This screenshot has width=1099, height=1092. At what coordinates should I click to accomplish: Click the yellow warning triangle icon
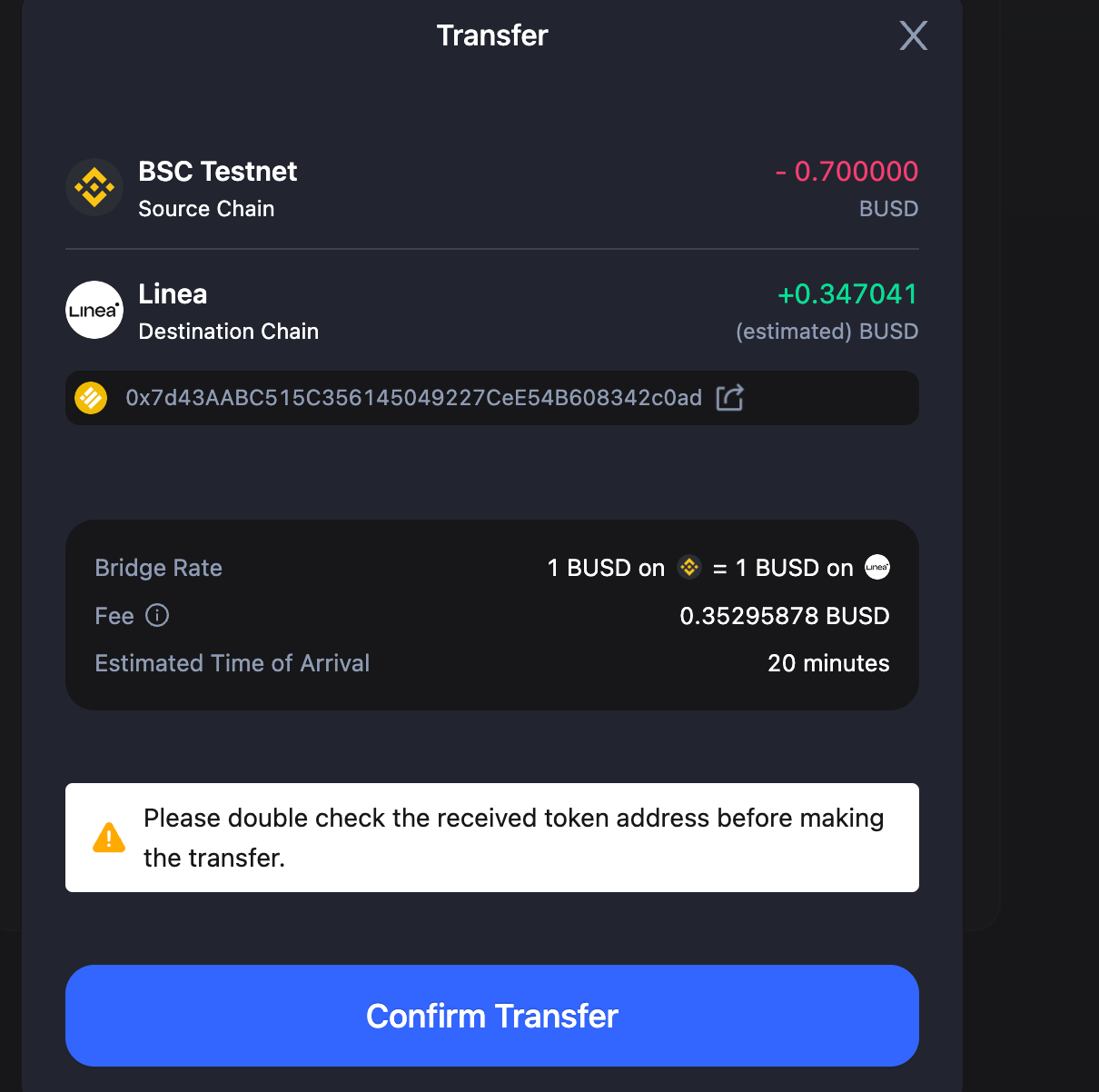coord(109,838)
